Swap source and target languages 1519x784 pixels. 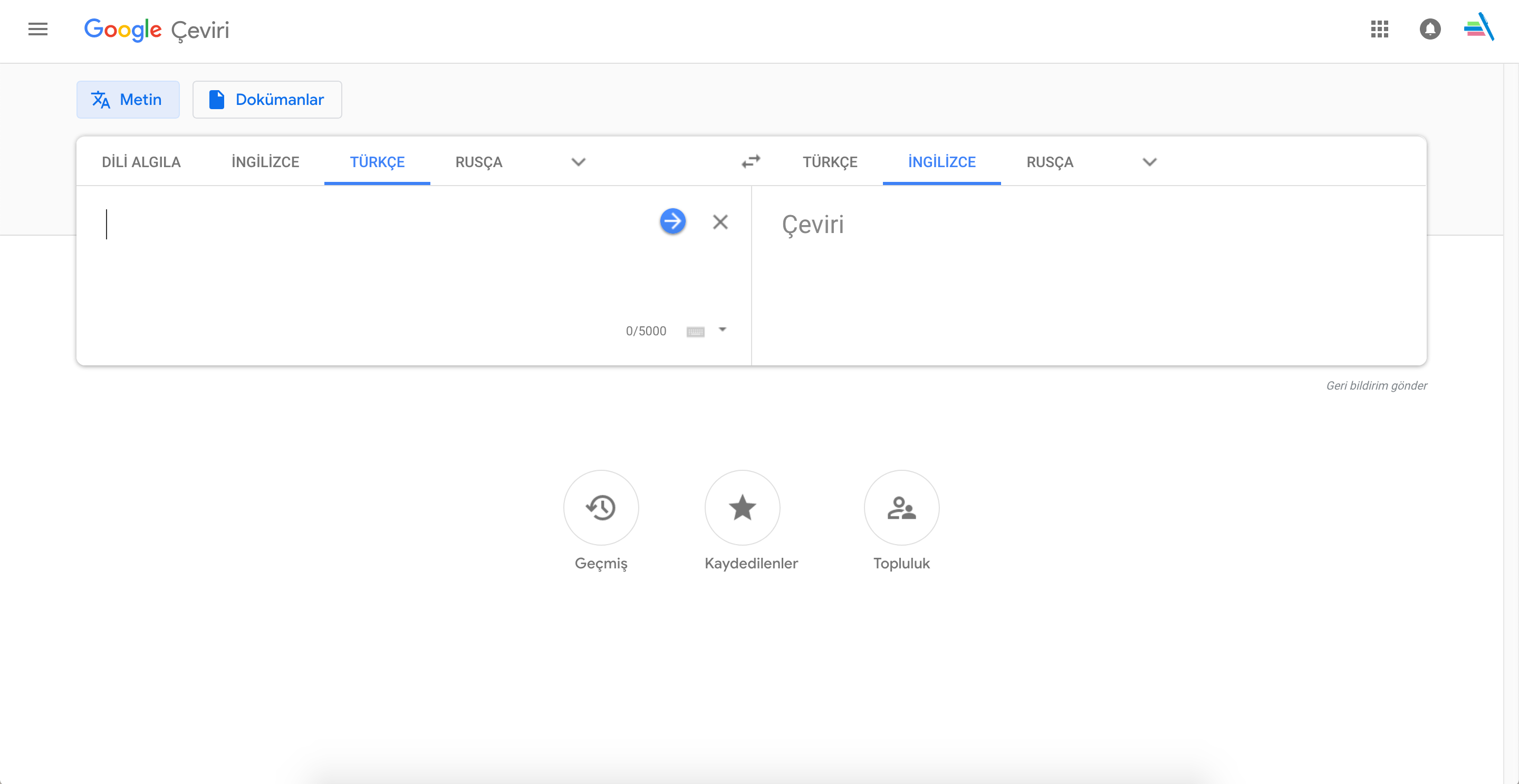point(751,161)
